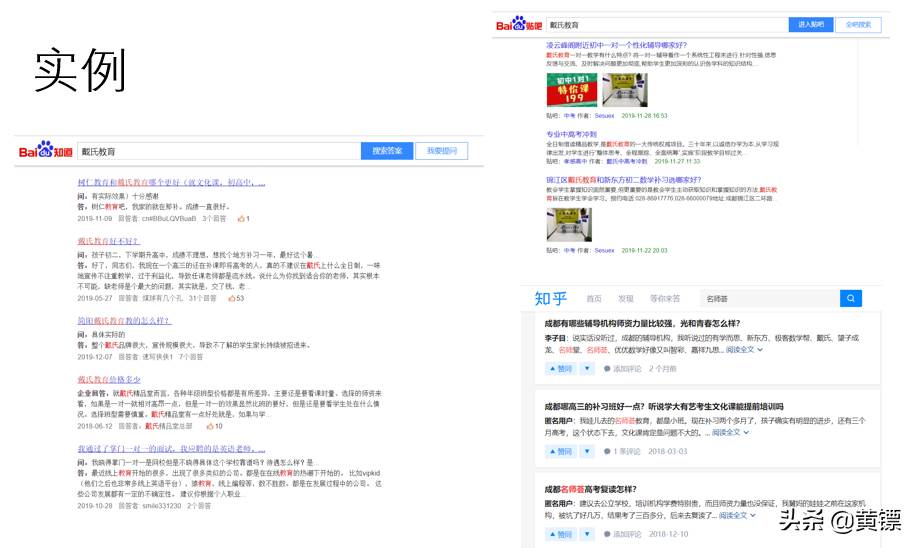Click 2个回答 on the 2019-10-28 result
Image resolution: width=917 pixels, height=548 pixels.
(x=199, y=506)
